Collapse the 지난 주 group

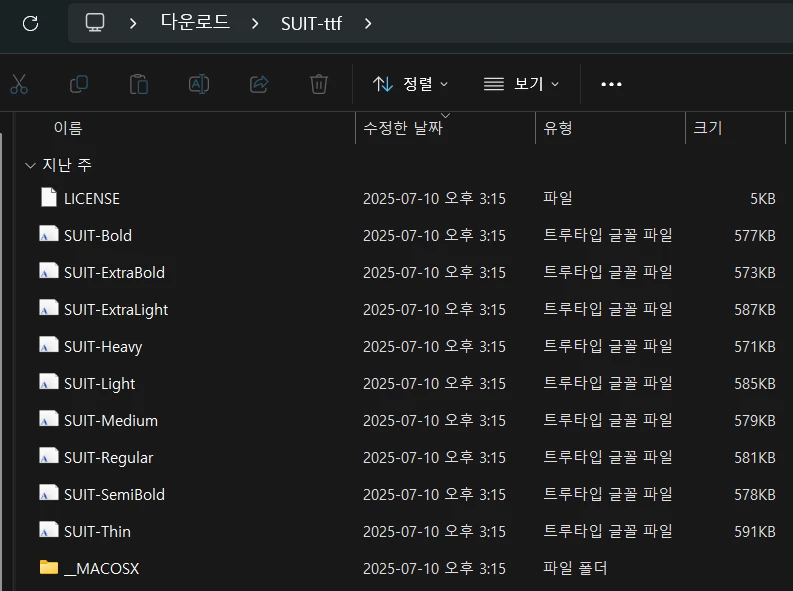point(30,165)
